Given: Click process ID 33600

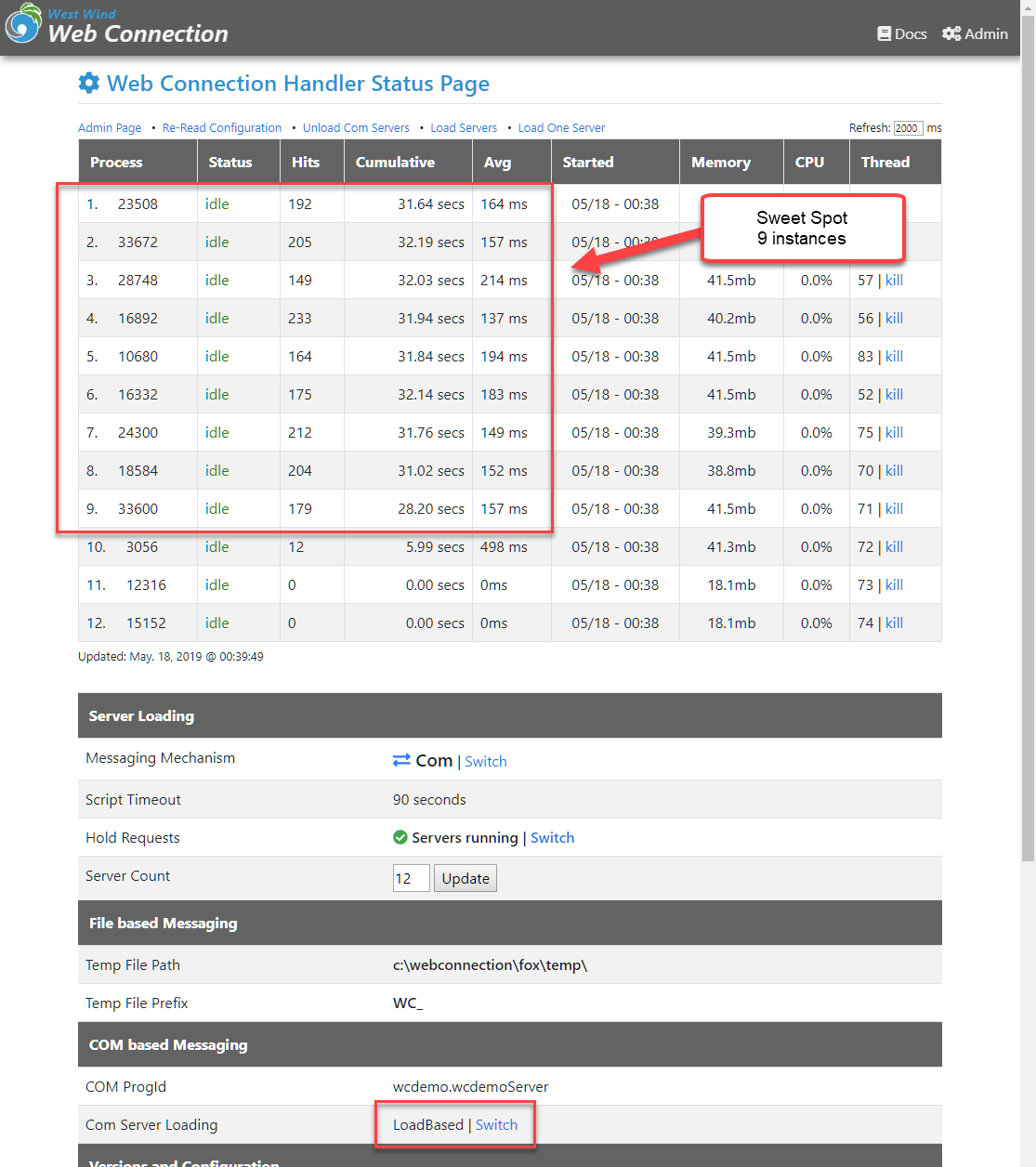Looking at the screenshot, I should 138,508.
